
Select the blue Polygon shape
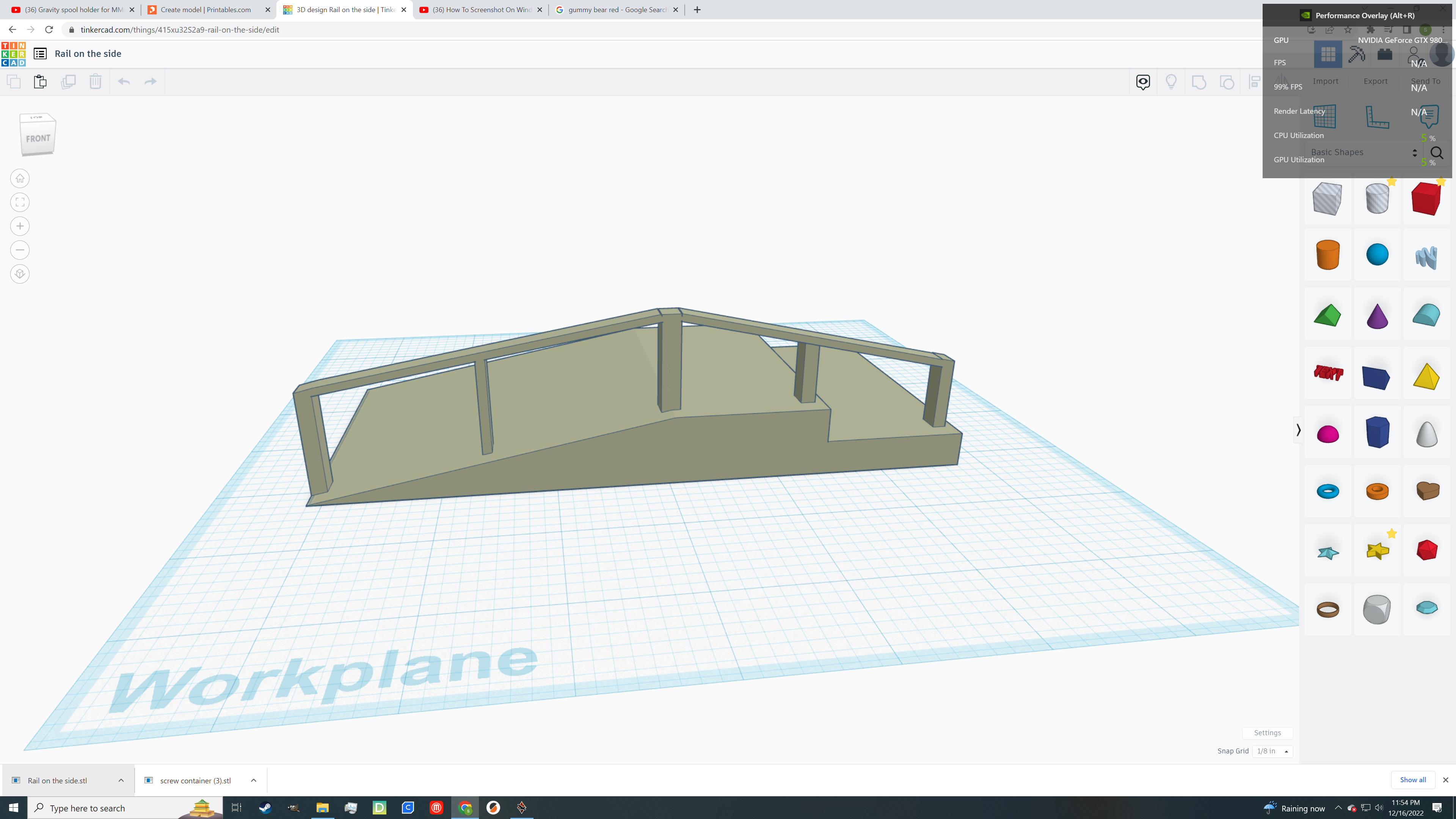click(1378, 432)
